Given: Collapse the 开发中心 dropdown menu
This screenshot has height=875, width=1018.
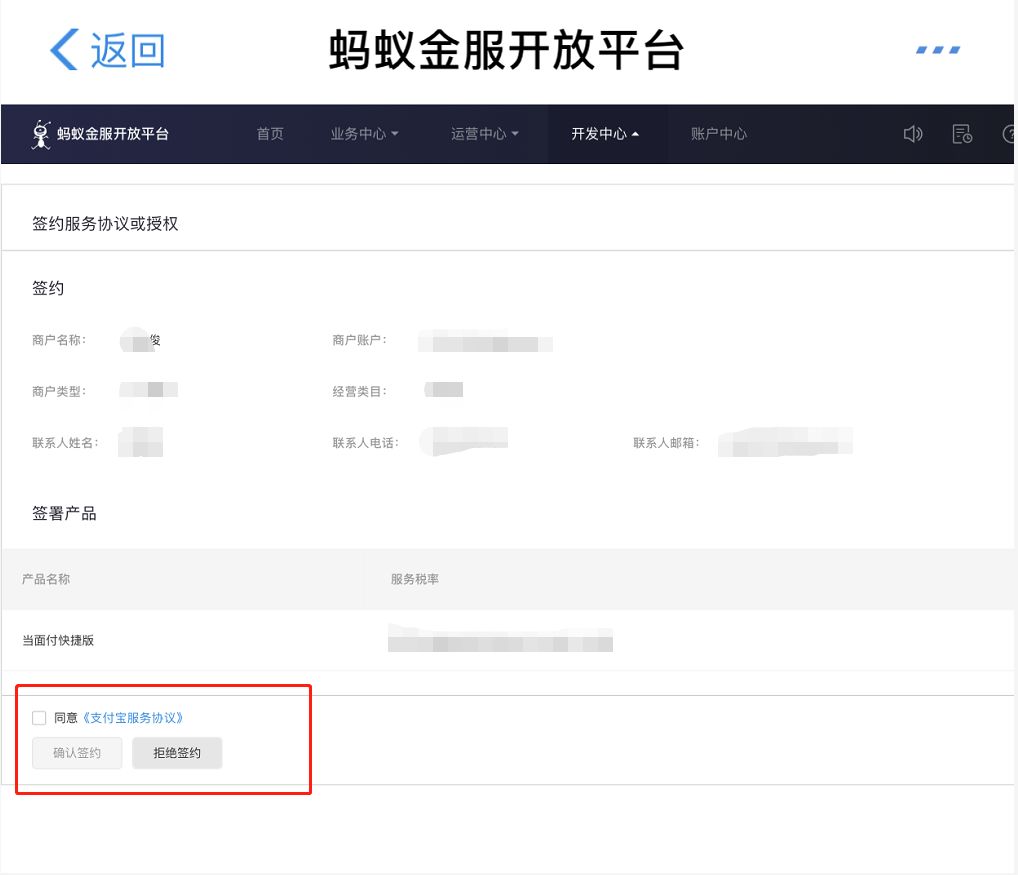Looking at the screenshot, I should click(x=604, y=134).
